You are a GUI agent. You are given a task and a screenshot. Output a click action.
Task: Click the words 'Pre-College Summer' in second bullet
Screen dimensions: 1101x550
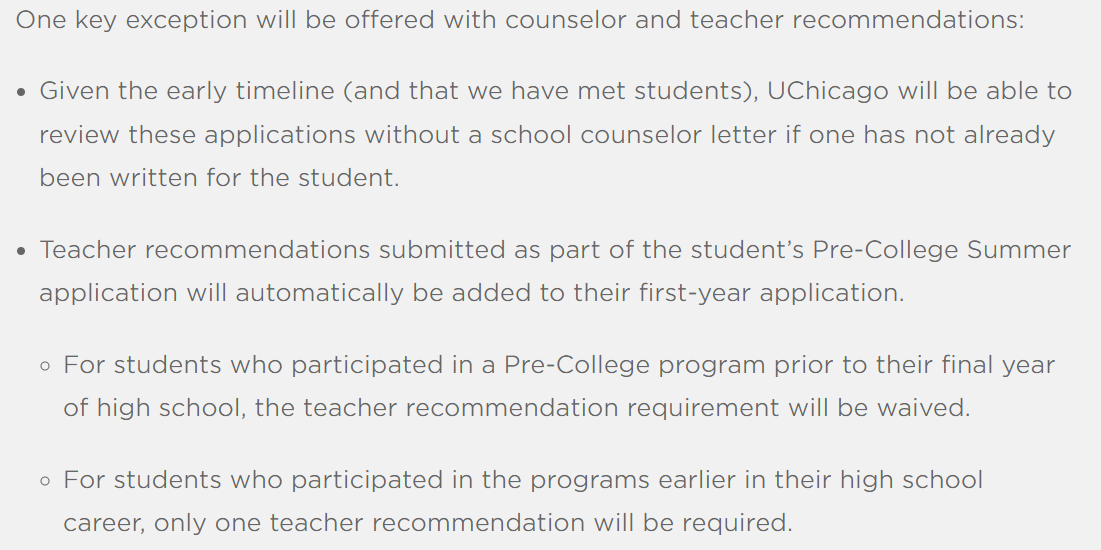point(942,250)
